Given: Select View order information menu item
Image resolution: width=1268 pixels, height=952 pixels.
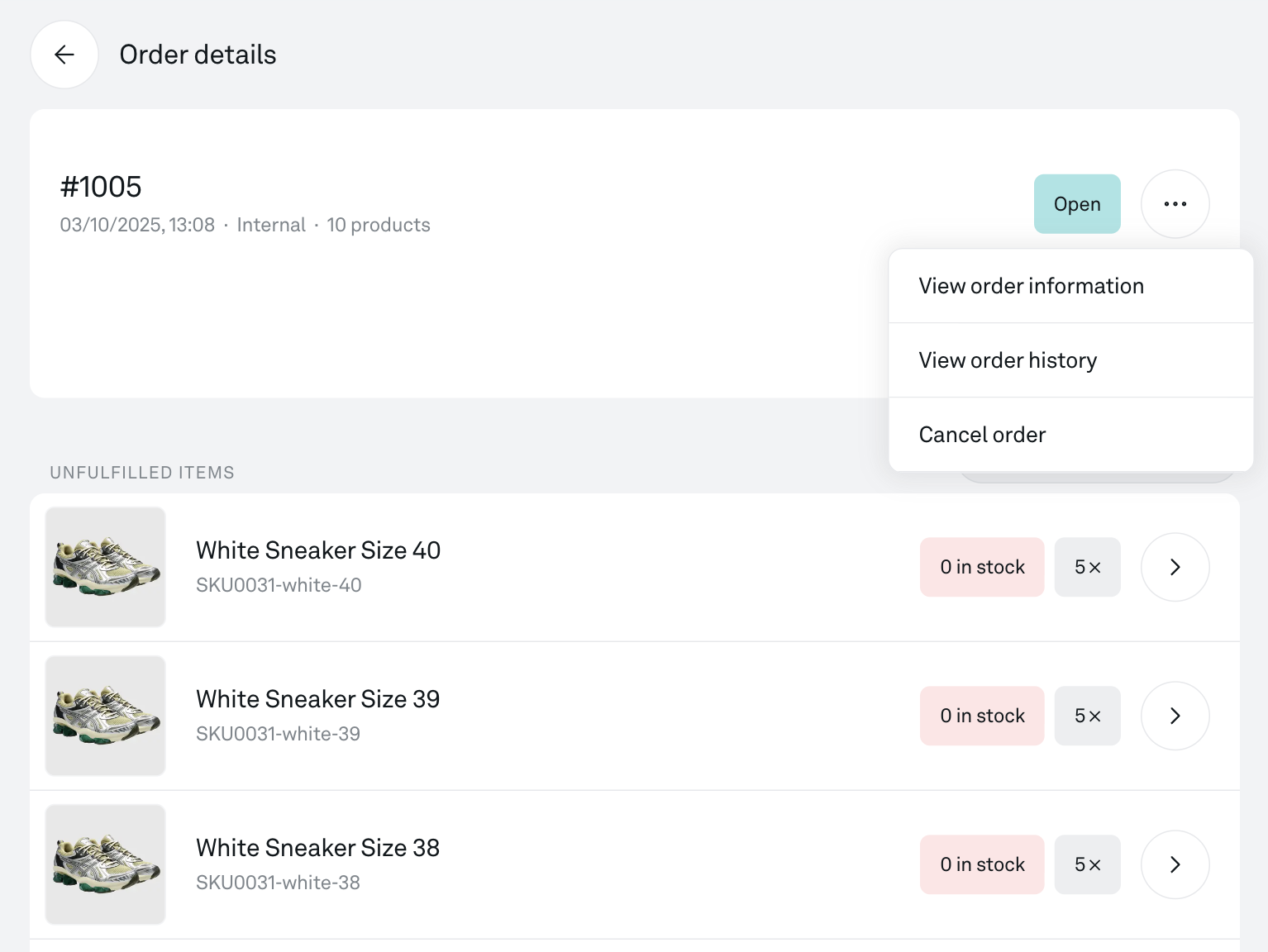Looking at the screenshot, I should point(1031,286).
